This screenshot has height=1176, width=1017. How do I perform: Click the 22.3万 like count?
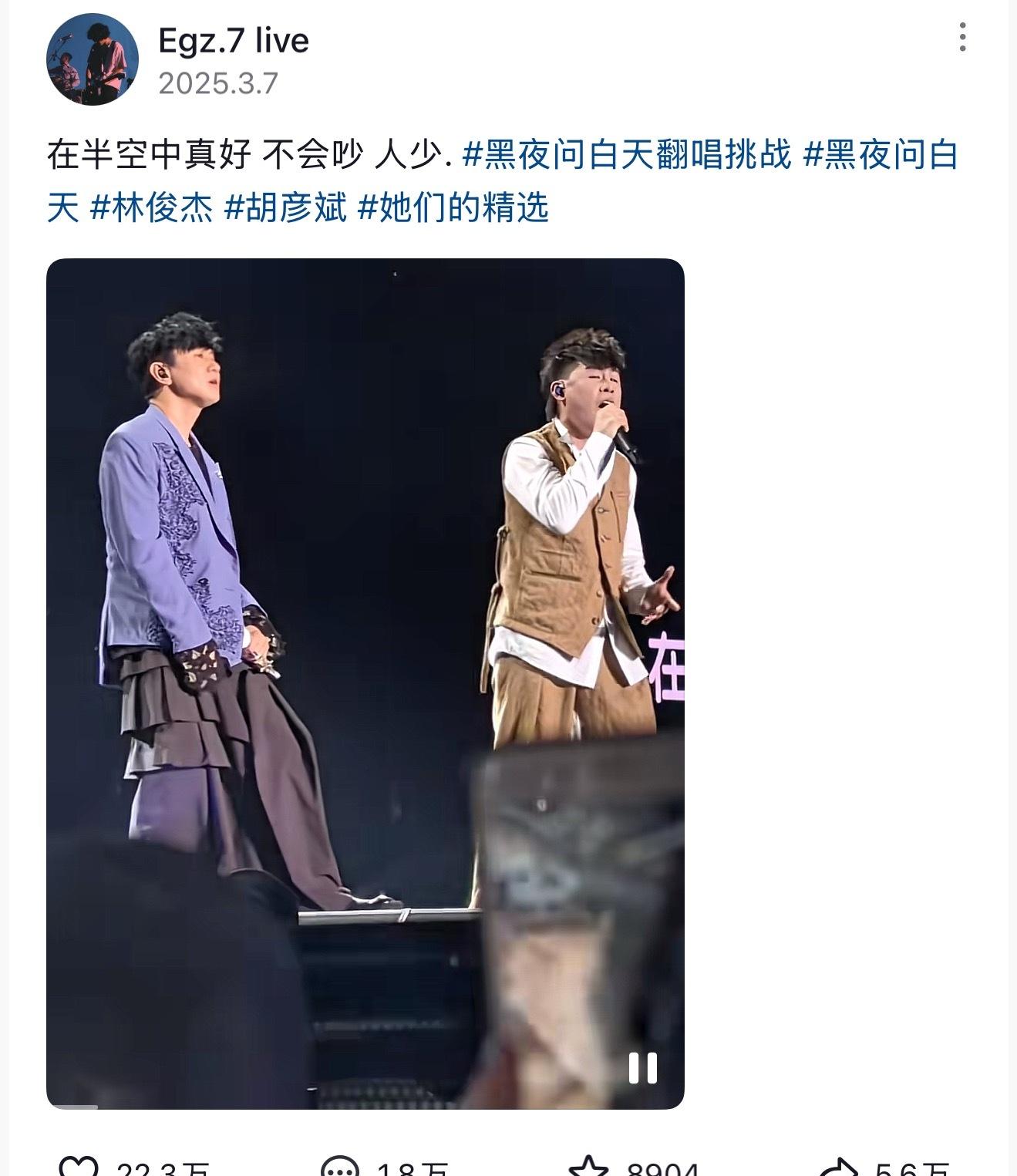[x=163, y=1168]
